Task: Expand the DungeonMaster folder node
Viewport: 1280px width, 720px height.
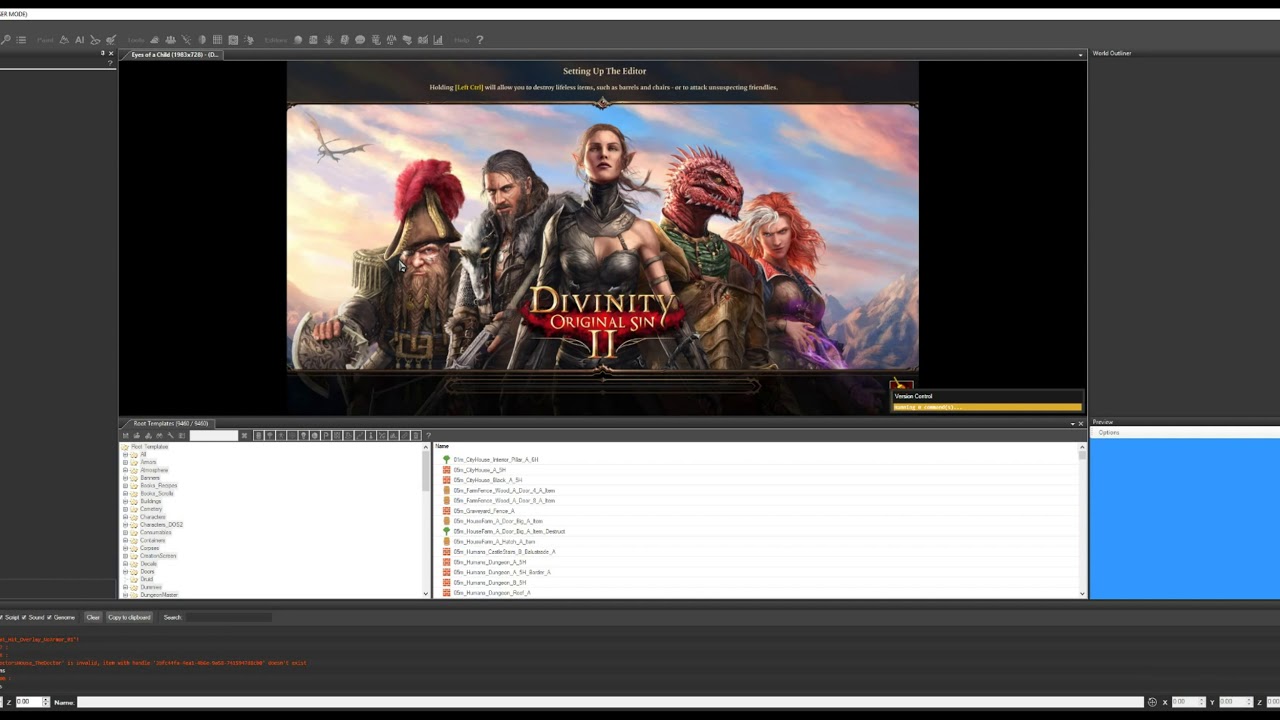Action: click(126, 595)
